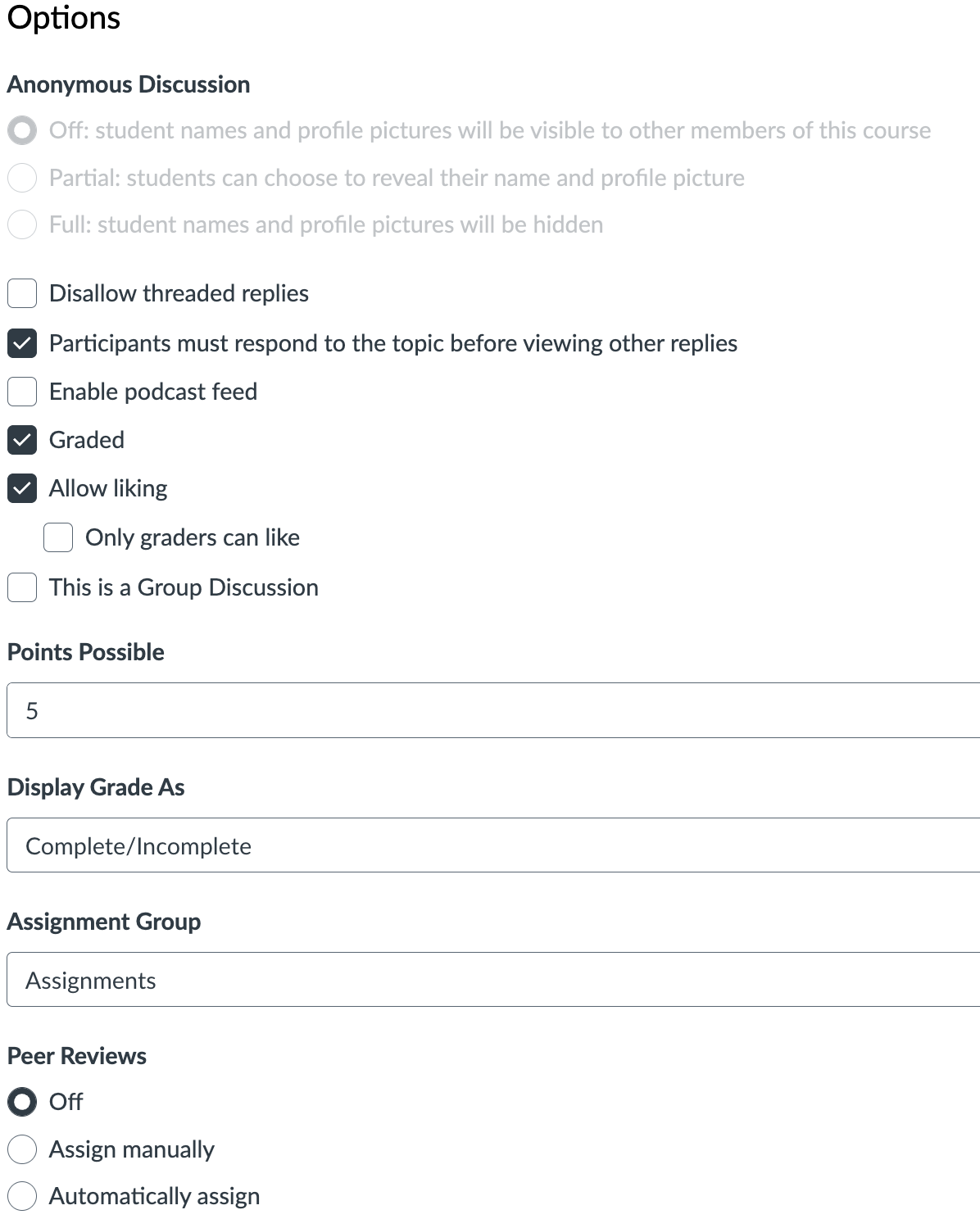Image resolution: width=980 pixels, height=1219 pixels.
Task: Select the Off anonymous discussion option
Action: click(x=22, y=130)
